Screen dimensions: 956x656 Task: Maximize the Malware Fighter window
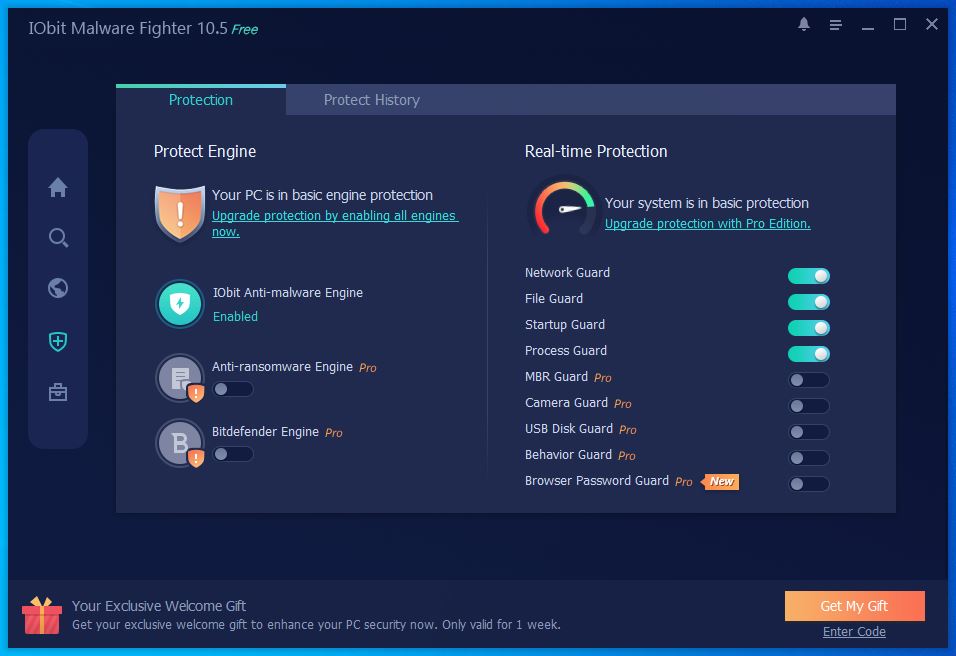click(900, 24)
